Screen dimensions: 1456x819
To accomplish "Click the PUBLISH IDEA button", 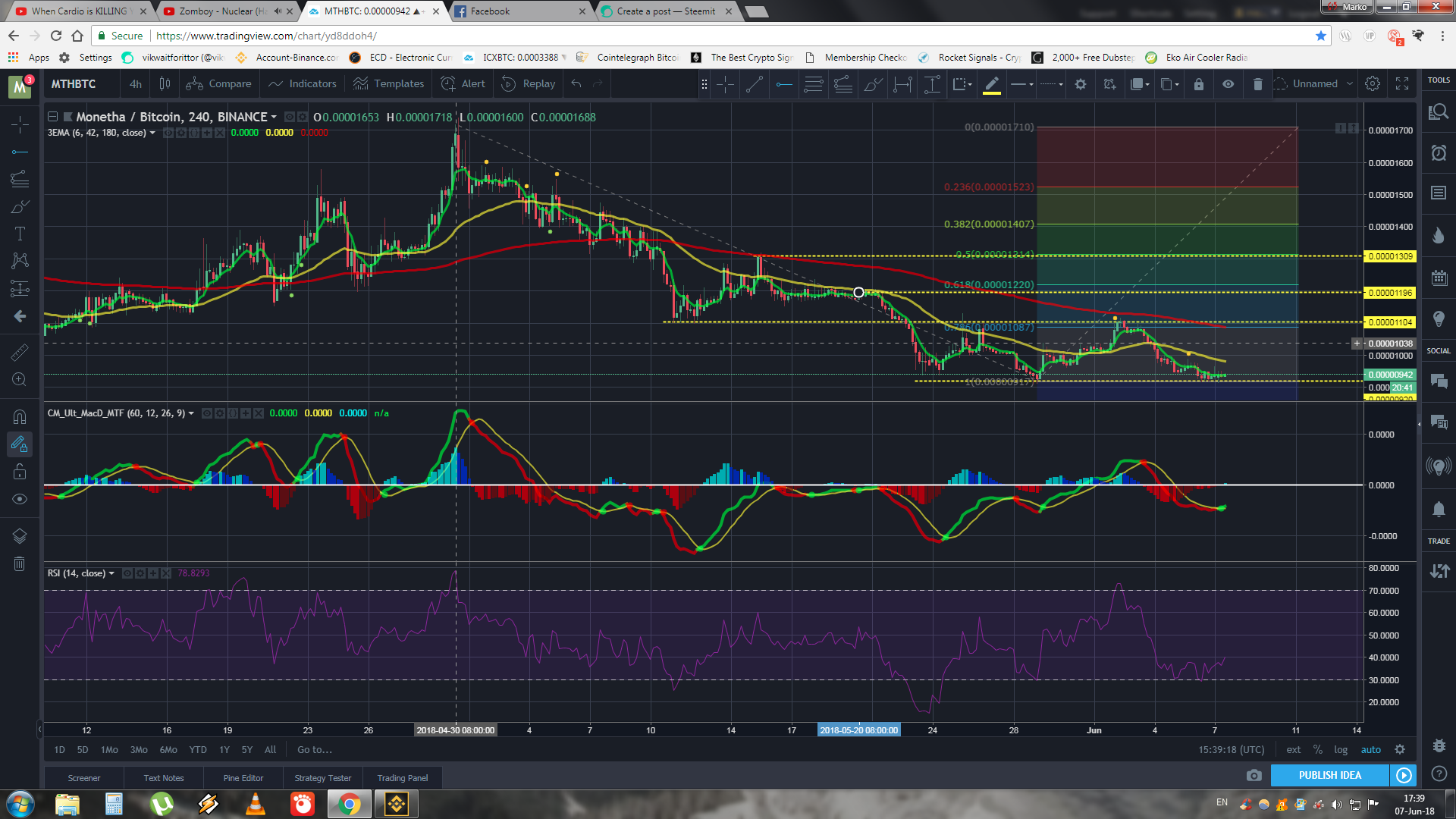I will pos(1329,775).
